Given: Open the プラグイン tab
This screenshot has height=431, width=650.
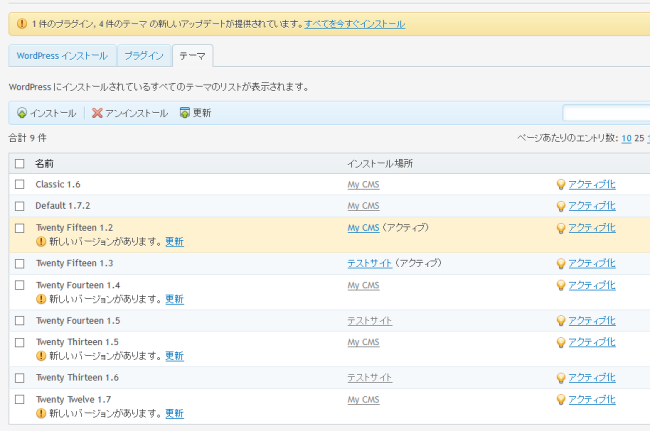Looking at the screenshot, I should pos(144,56).
